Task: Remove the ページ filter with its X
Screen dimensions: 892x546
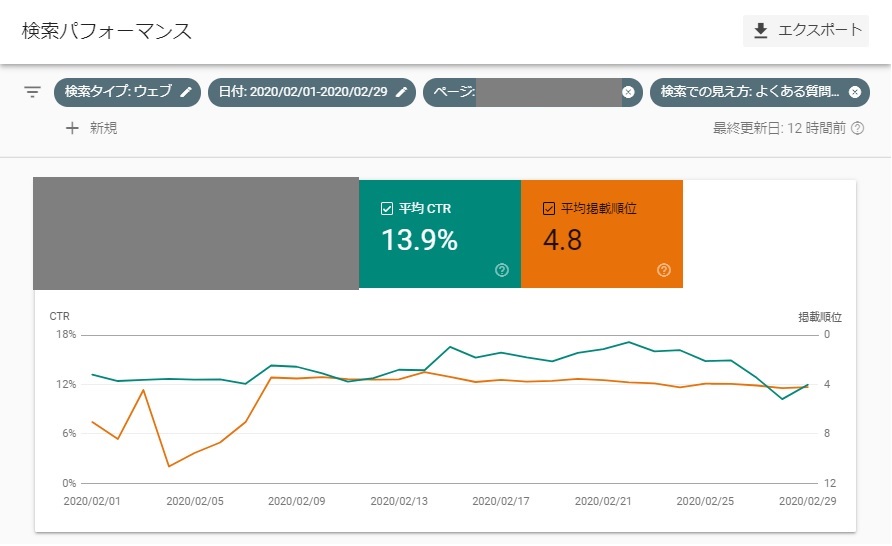Action: click(x=628, y=92)
